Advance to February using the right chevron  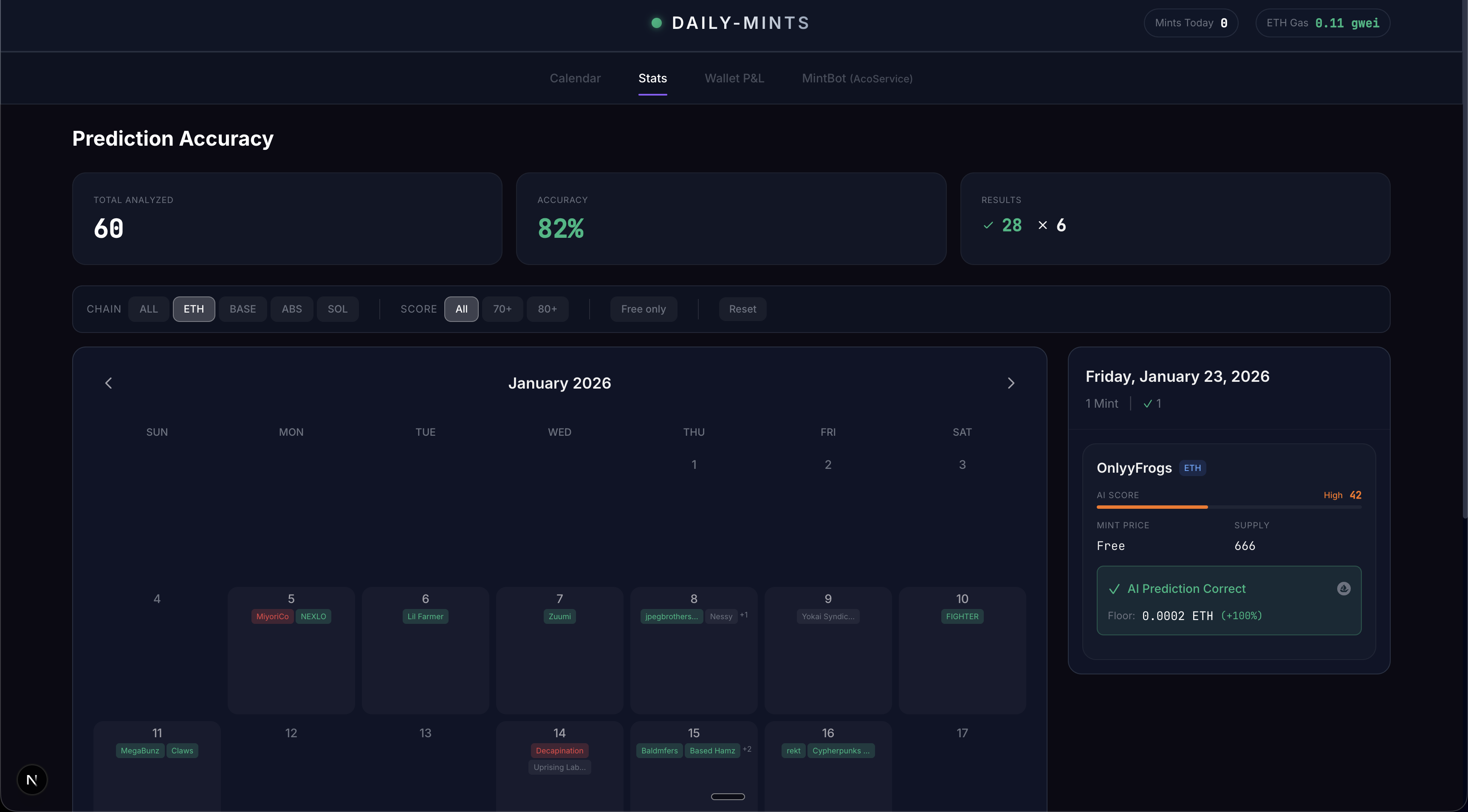point(1011,382)
